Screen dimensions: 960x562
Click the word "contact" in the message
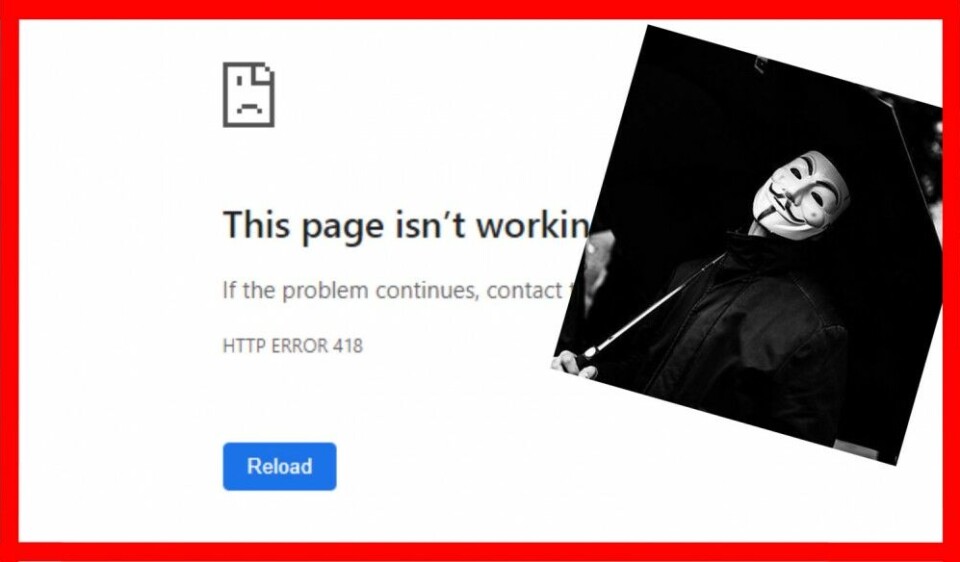(x=524, y=290)
